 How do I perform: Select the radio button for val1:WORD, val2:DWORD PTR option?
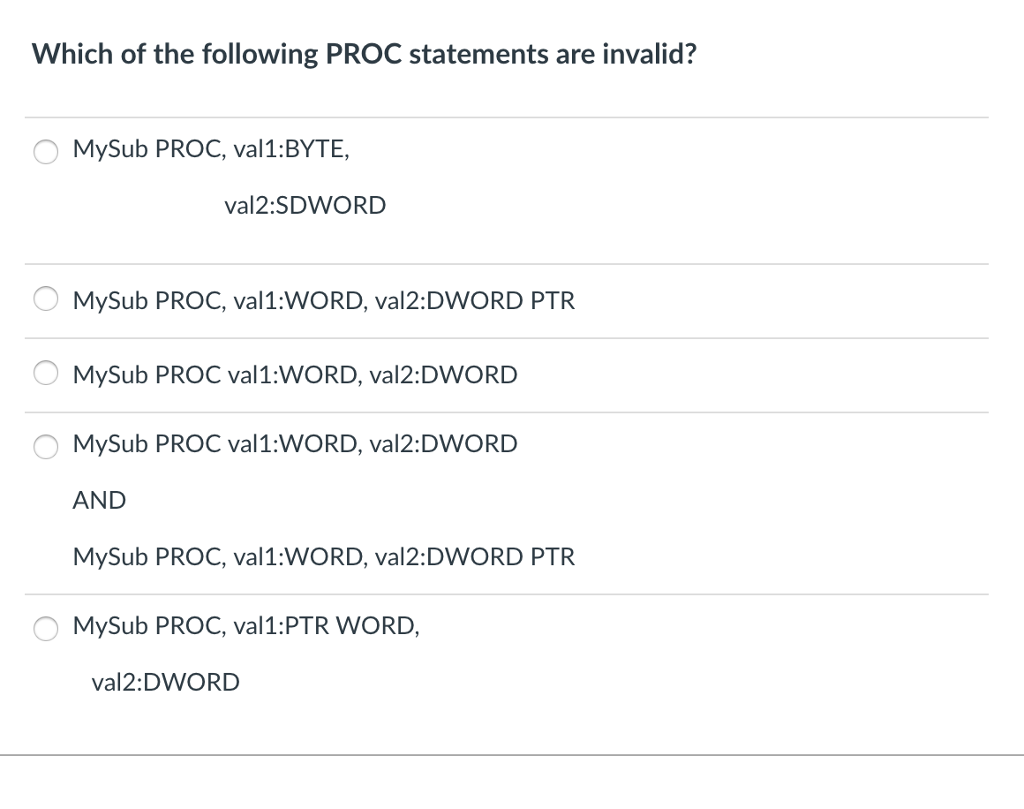point(45,298)
